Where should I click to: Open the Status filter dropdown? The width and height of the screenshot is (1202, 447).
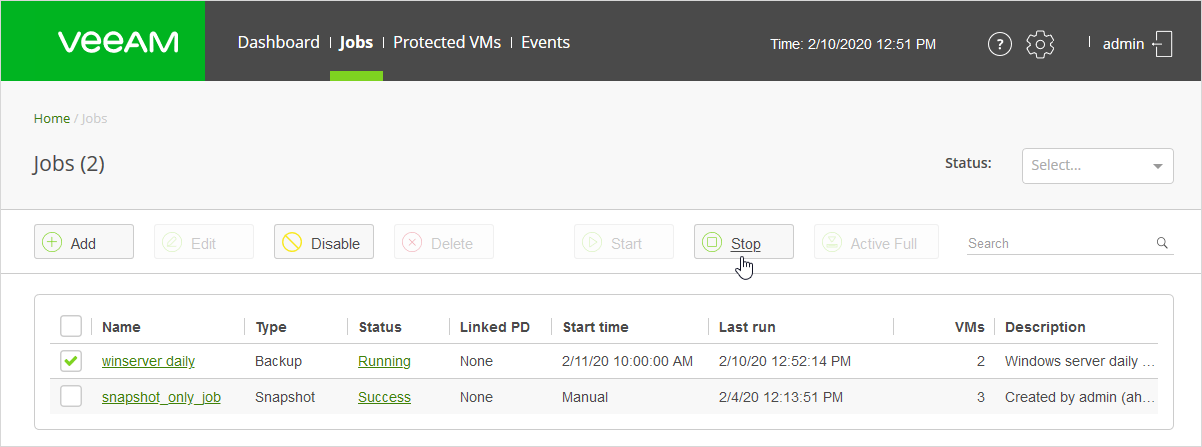click(1097, 166)
